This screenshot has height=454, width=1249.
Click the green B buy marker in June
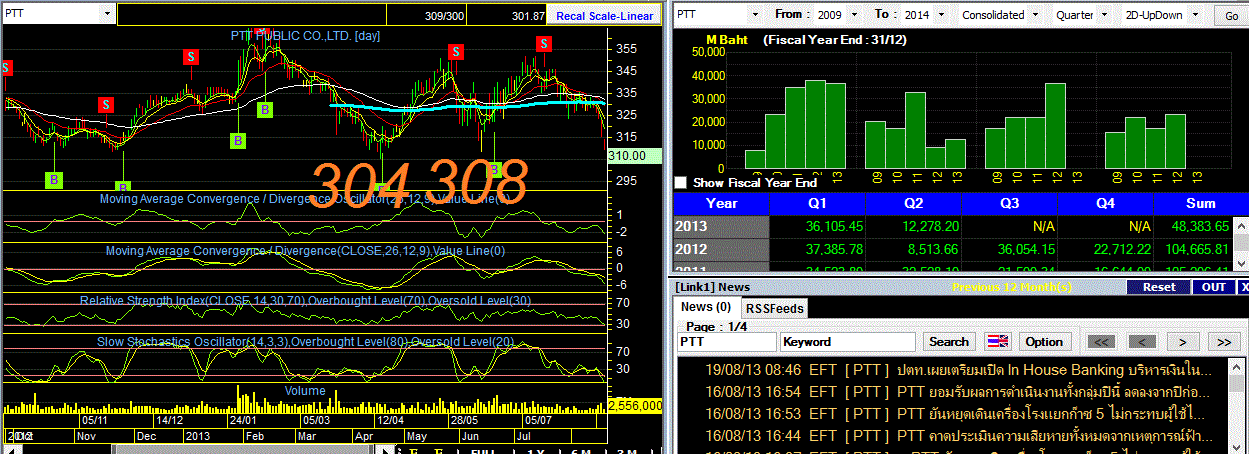point(494,170)
